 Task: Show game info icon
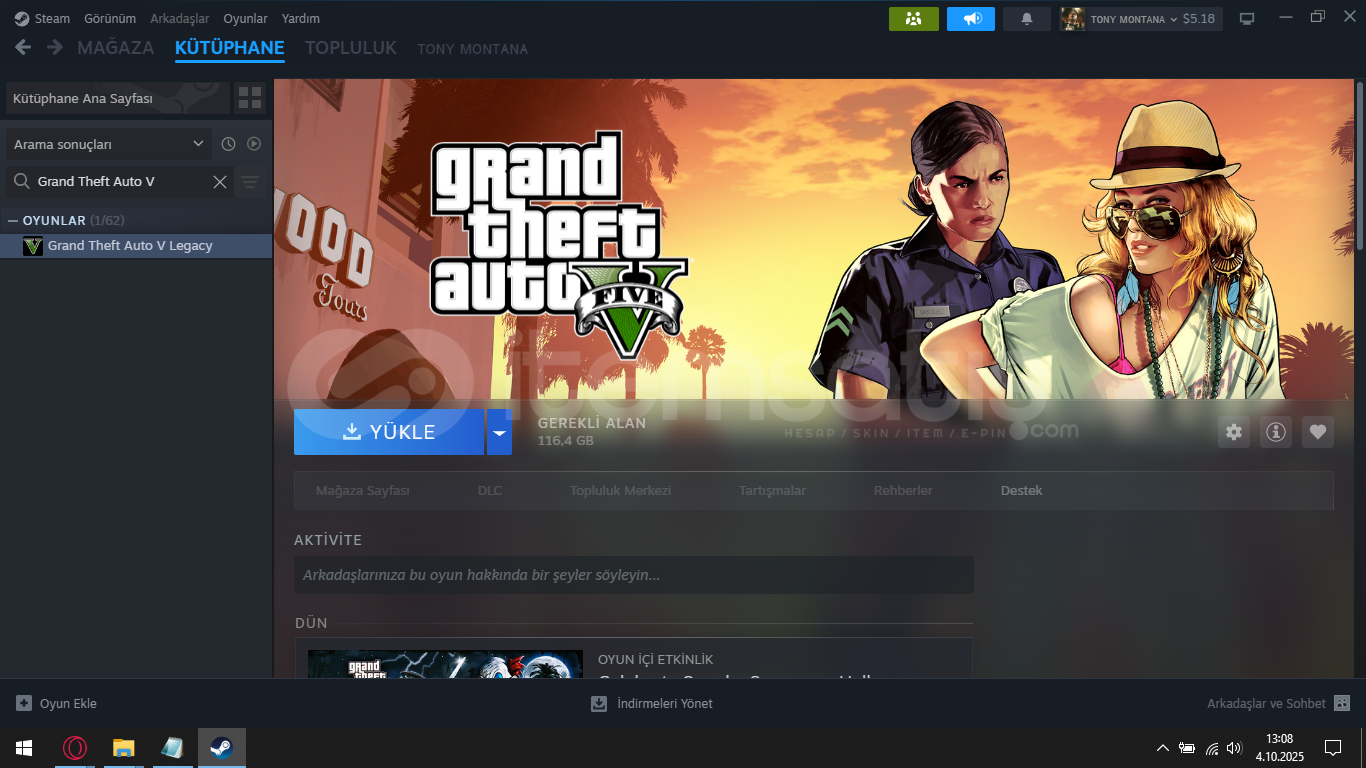[x=1276, y=432]
